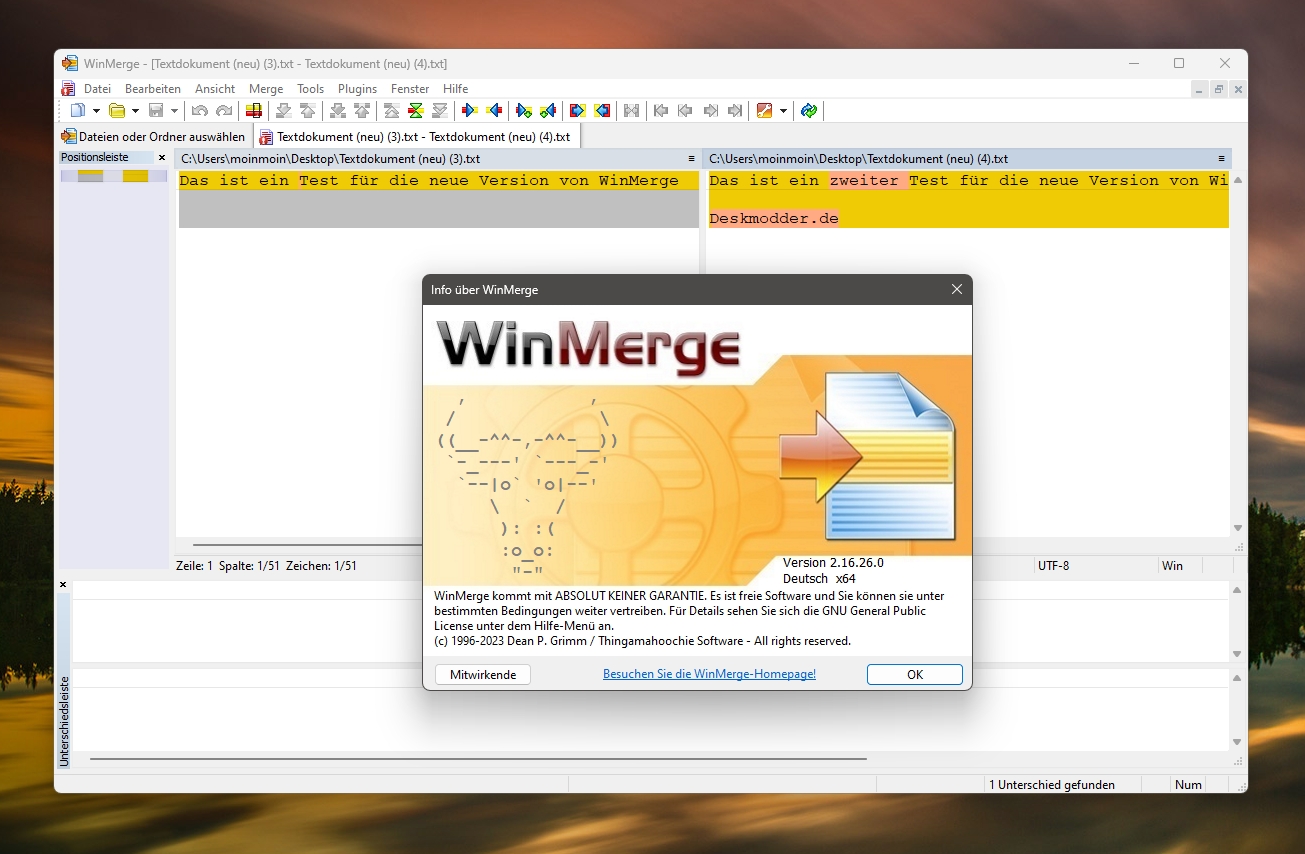Redo the edit via toolbar arrow
This screenshot has height=854, width=1305.
224,111
